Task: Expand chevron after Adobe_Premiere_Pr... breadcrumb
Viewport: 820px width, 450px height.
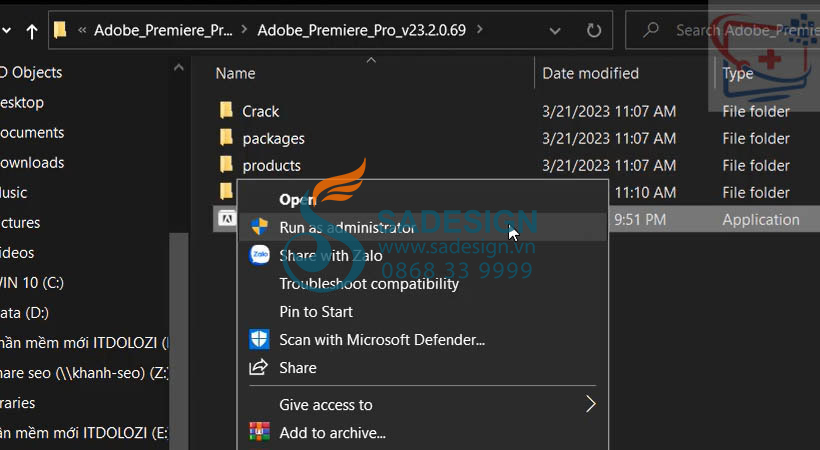Action: (244, 30)
